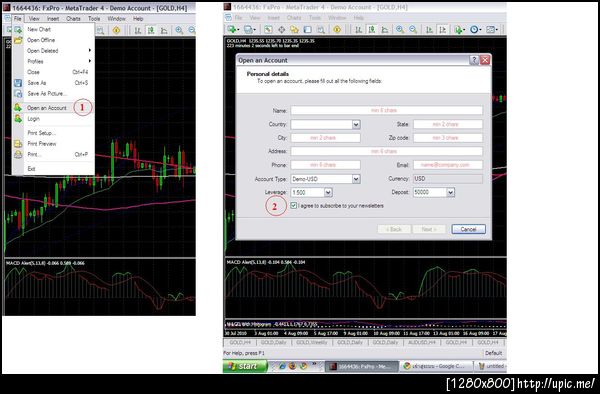Select Bar Chart icon in left window toolbar
This screenshot has height=394, width=600.
(138, 30)
